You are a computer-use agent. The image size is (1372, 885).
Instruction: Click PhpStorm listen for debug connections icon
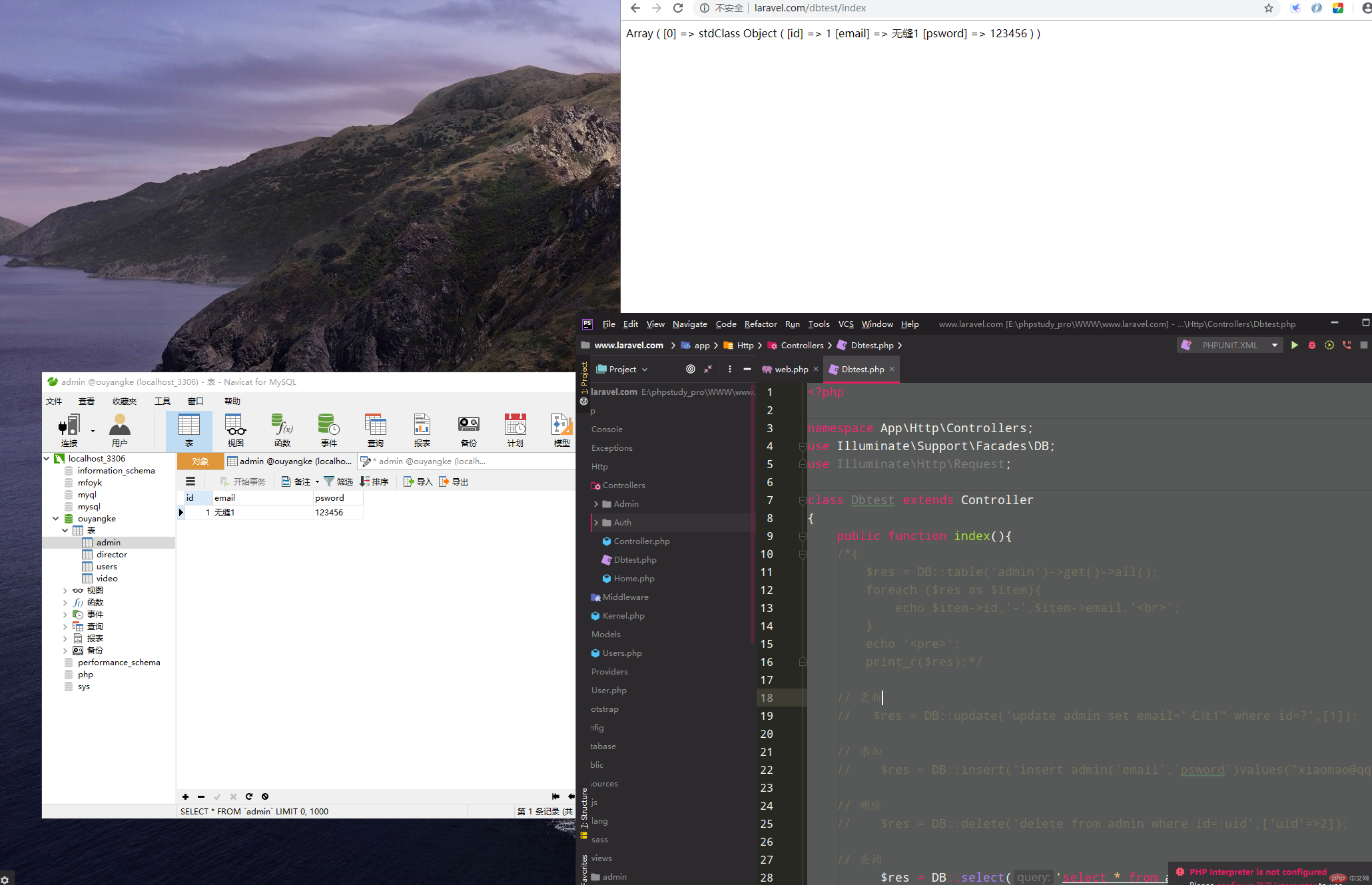coord(1347,345)
